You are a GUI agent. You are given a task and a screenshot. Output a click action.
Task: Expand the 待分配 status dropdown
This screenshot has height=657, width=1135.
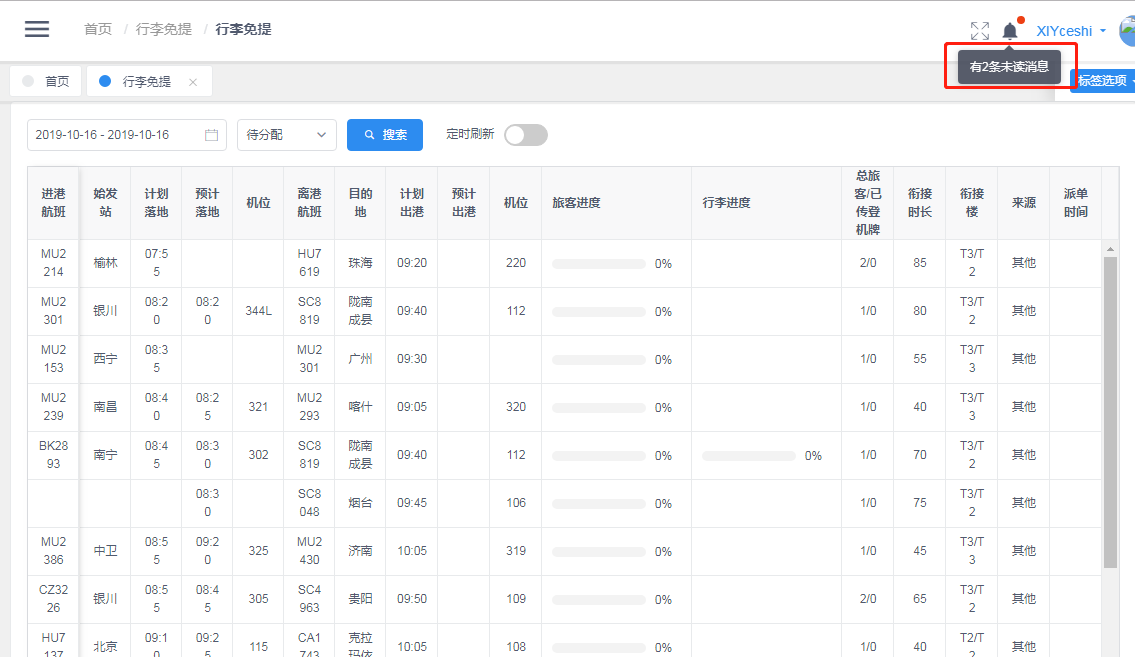point(287,135)
